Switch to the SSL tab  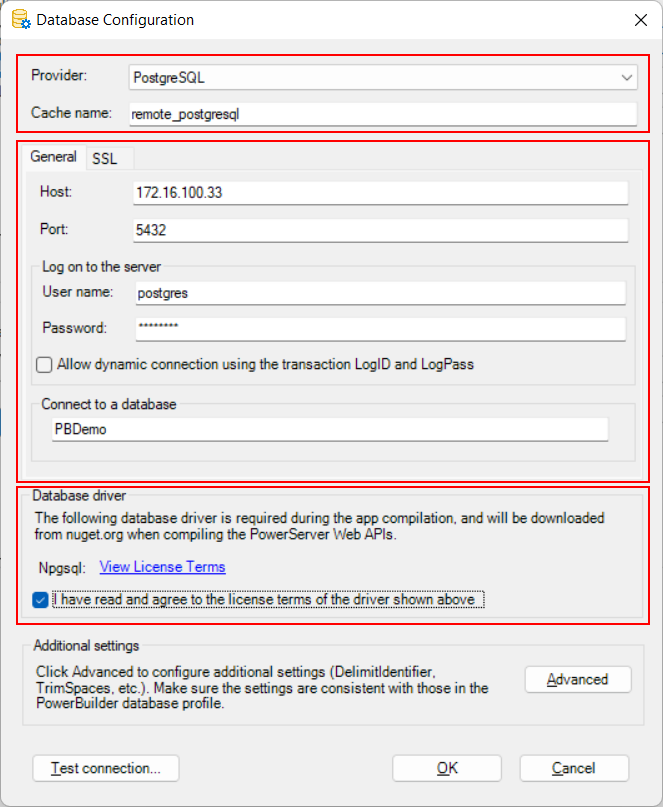(x=105, y=158)
